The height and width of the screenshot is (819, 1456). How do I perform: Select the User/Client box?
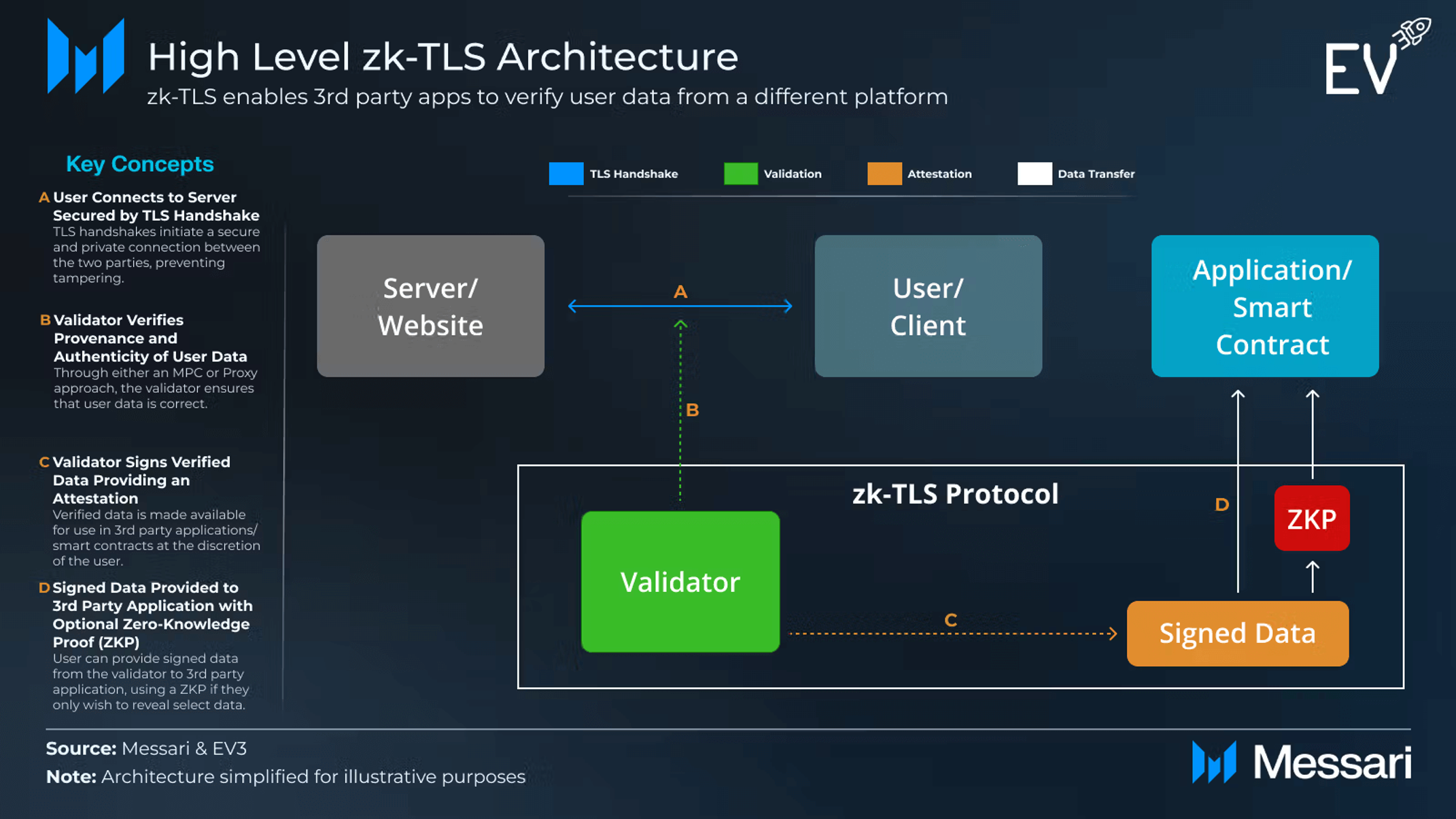tap(928, 306)
